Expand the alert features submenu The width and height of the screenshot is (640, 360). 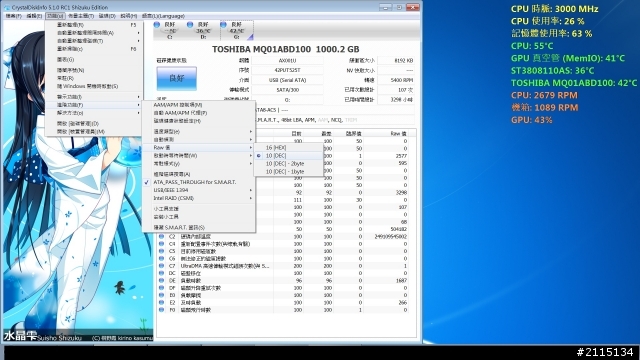click(94, 97)
